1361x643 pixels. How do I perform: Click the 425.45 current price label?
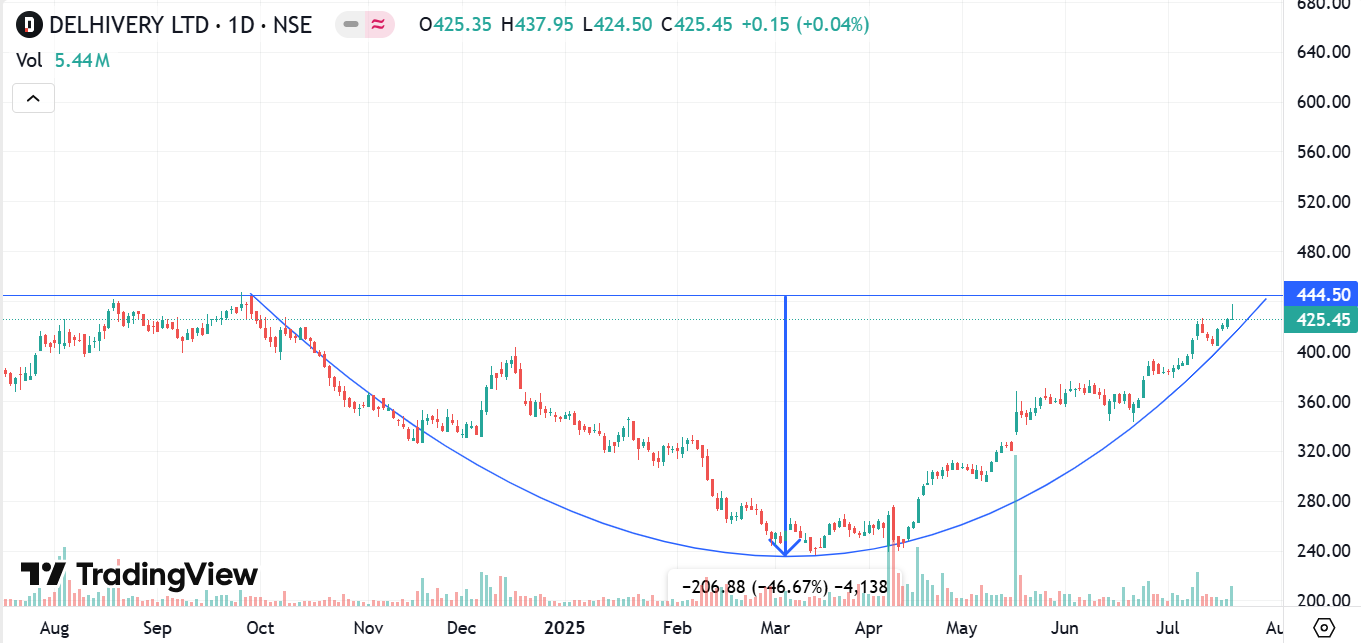tap(1323, 320)
